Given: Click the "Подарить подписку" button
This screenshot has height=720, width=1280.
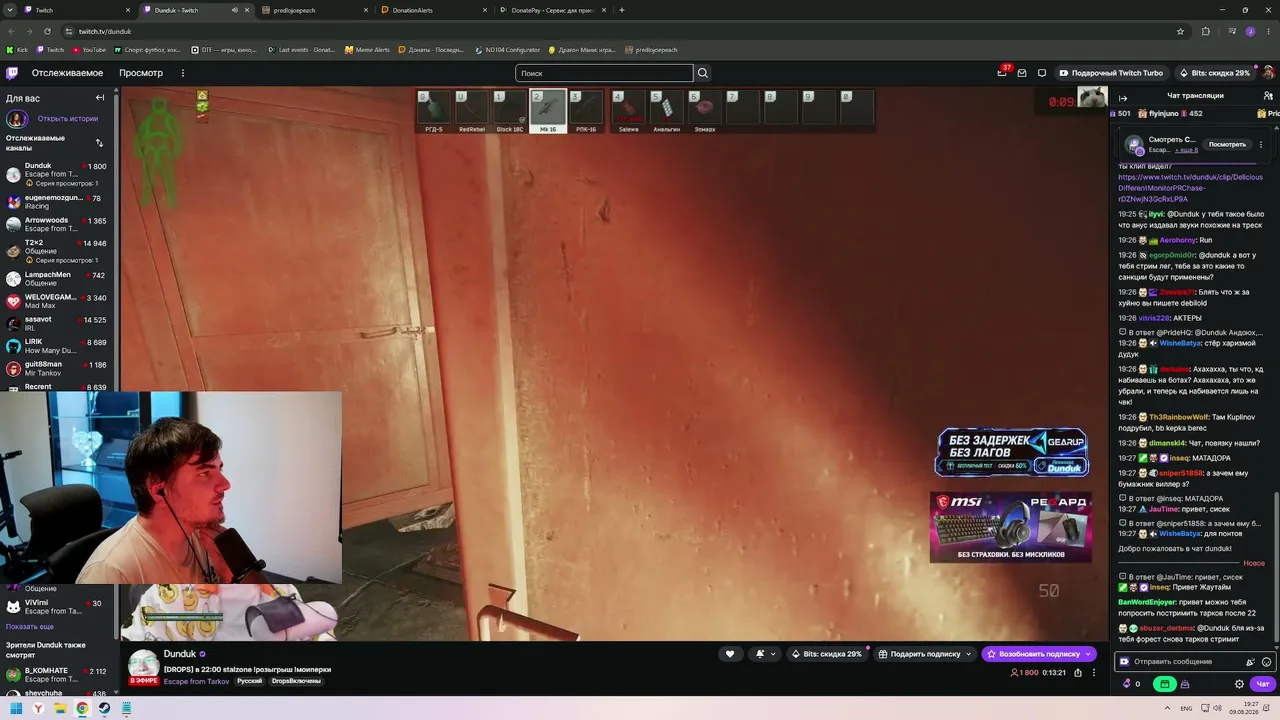Looking at the screenshot, I should click(x=925, y=654).
